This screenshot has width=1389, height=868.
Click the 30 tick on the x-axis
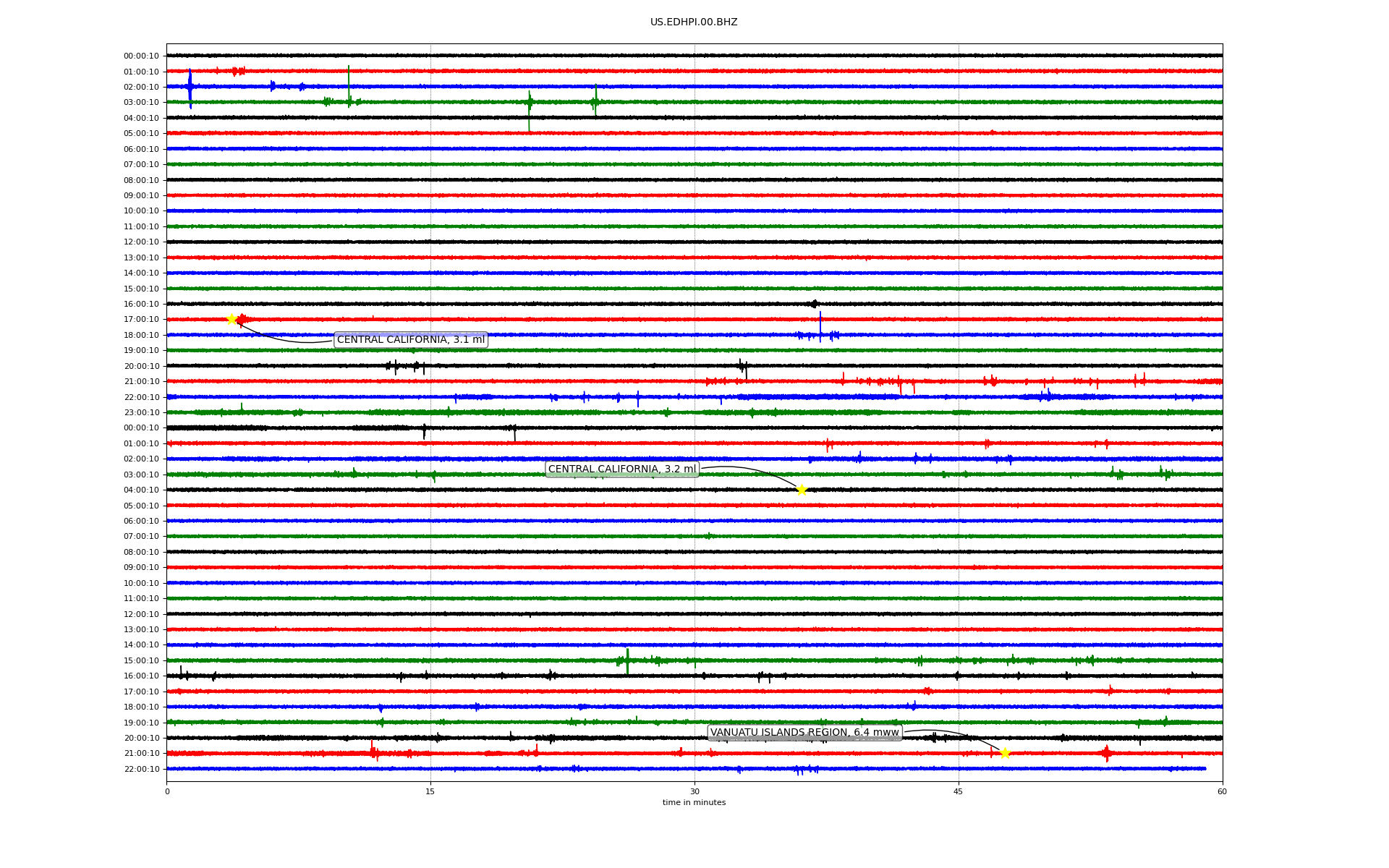694,791
